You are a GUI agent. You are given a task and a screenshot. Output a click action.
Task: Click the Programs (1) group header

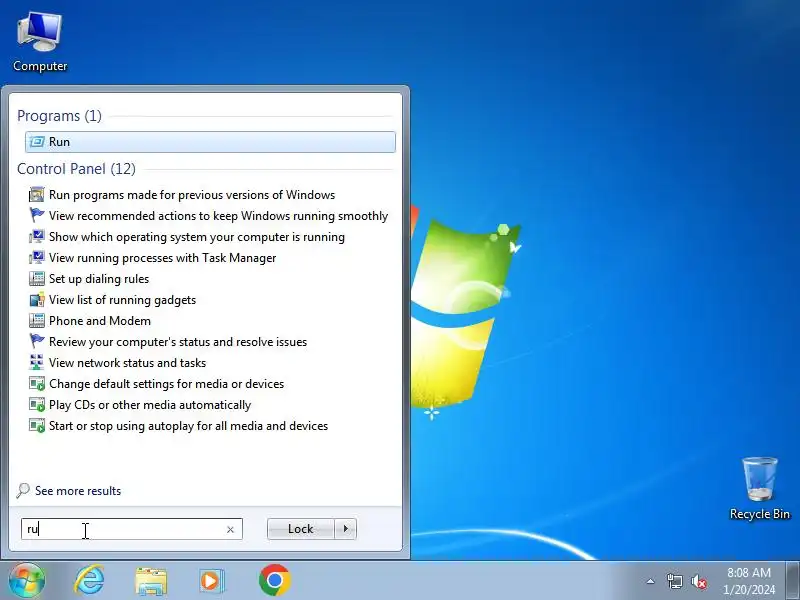coord(59,116)
